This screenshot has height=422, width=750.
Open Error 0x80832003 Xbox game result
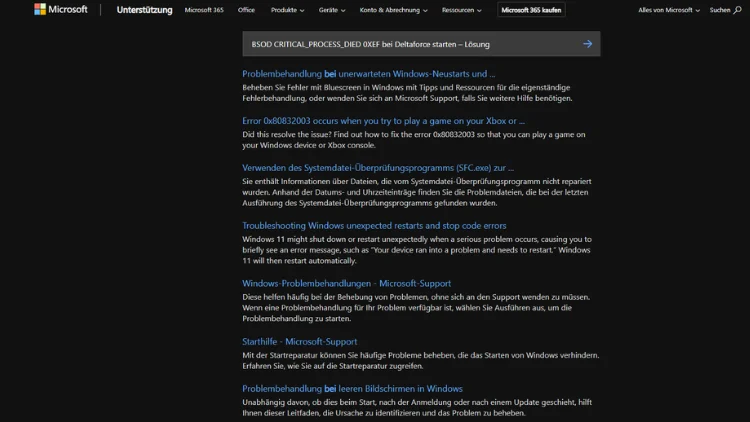point(383,121)
